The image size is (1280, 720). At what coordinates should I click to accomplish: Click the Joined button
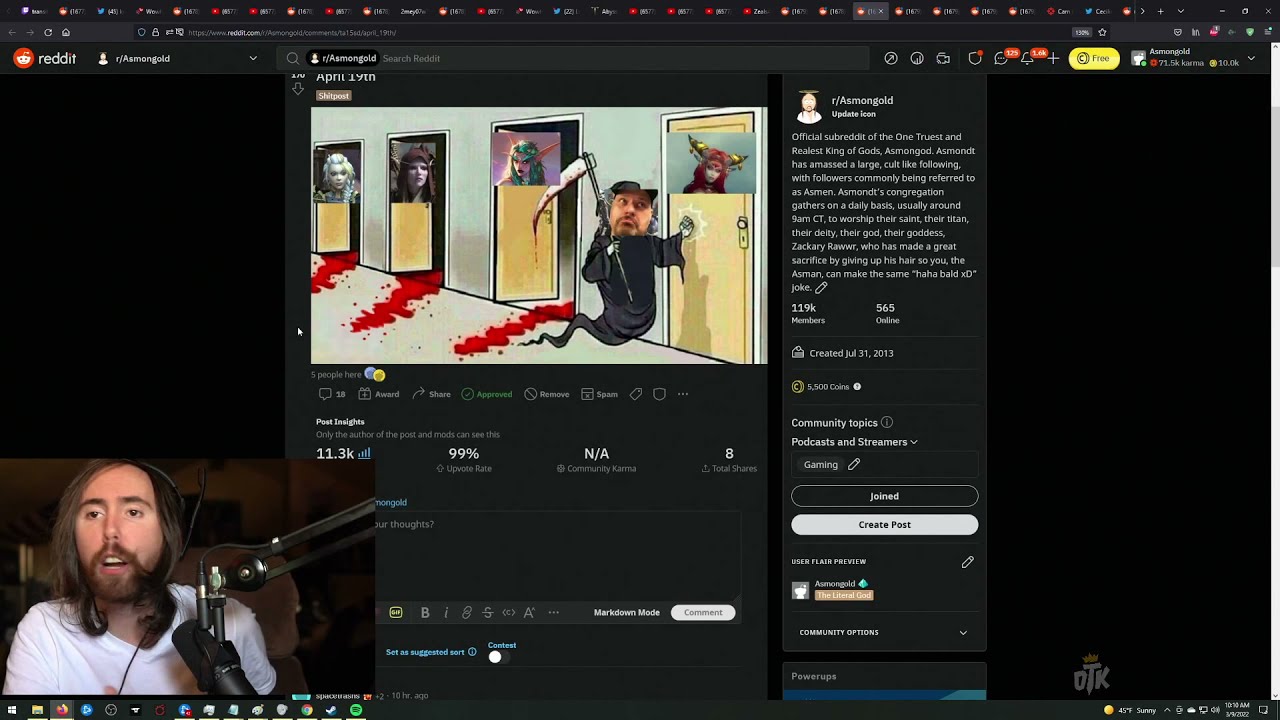click(x=885, y=496)
